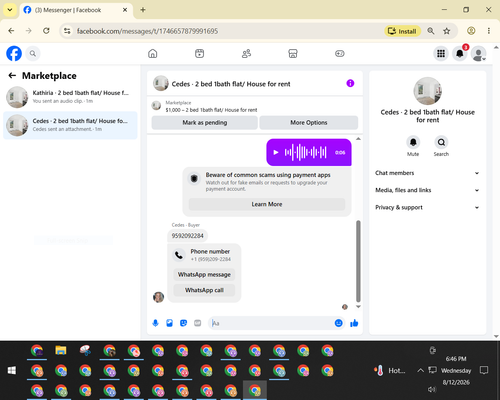This screenshot has width=500, height=400.
Task: Play the purple audio clip
Action: [276, 152]
